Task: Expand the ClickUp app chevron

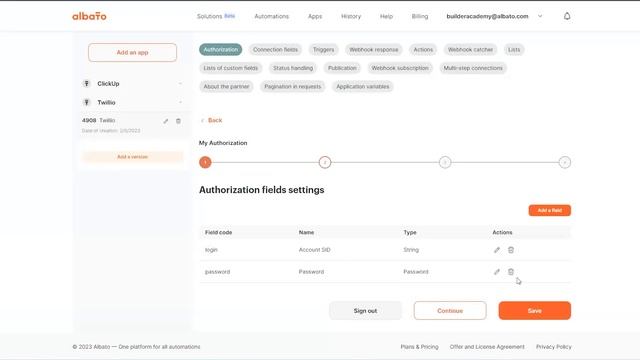Action: point(180,84)
